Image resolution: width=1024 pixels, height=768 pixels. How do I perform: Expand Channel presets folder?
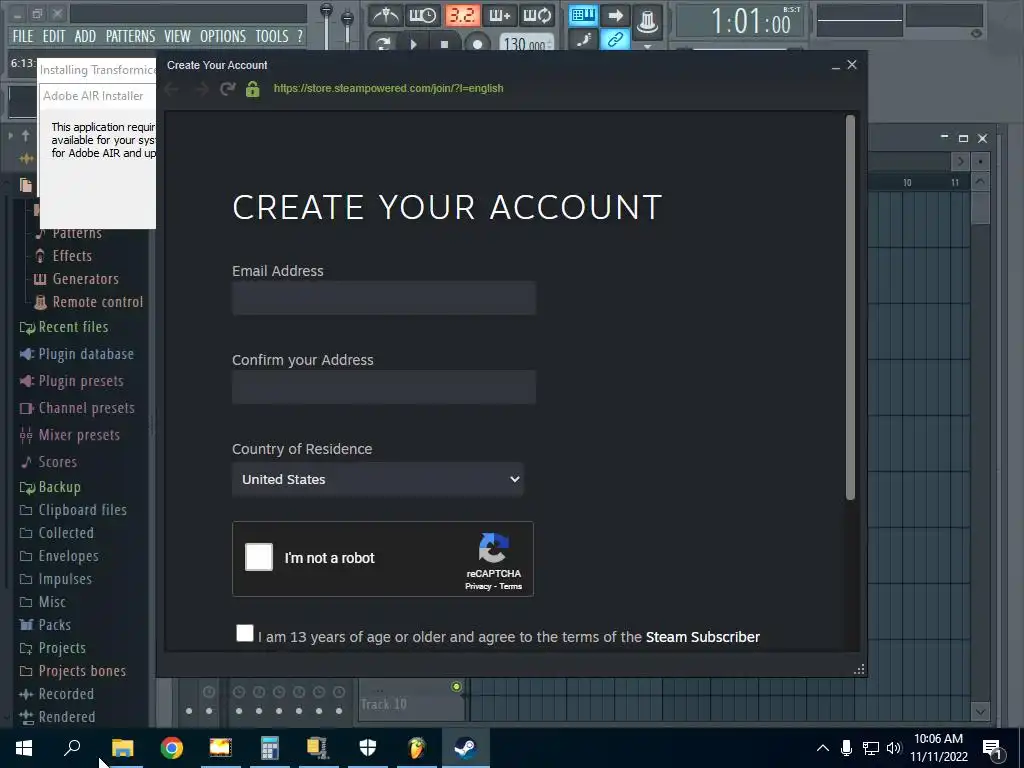pyautogui.click(x=86, y=408)
